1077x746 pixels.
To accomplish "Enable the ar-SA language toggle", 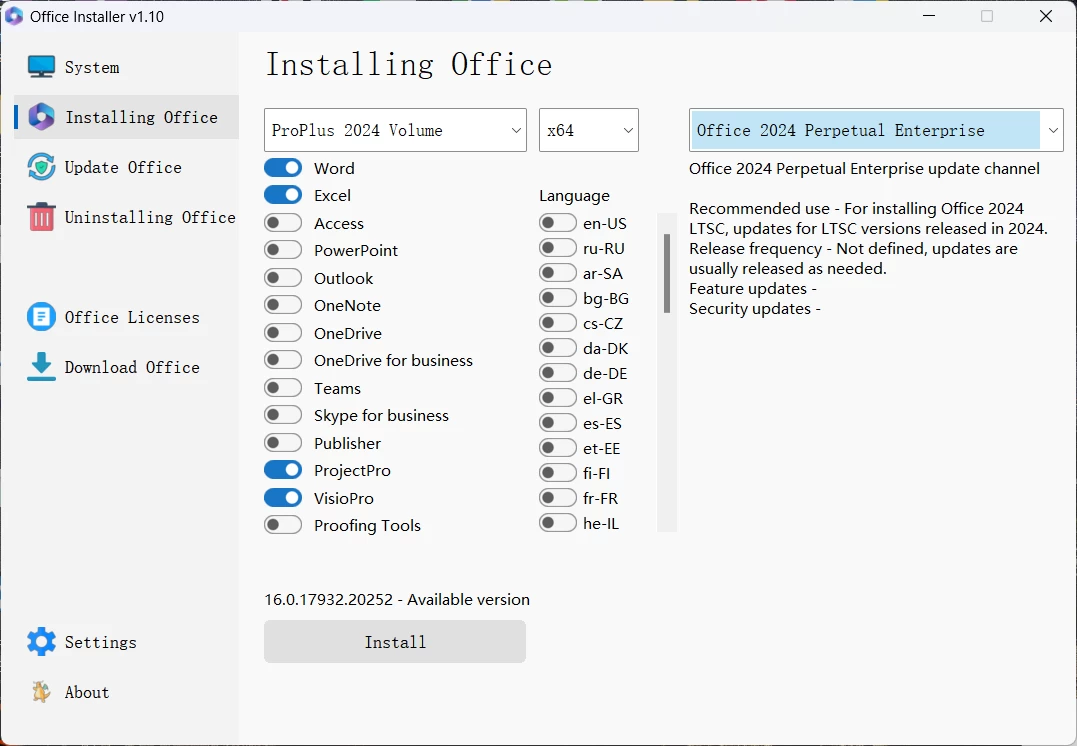I will (x=558, y=273).
